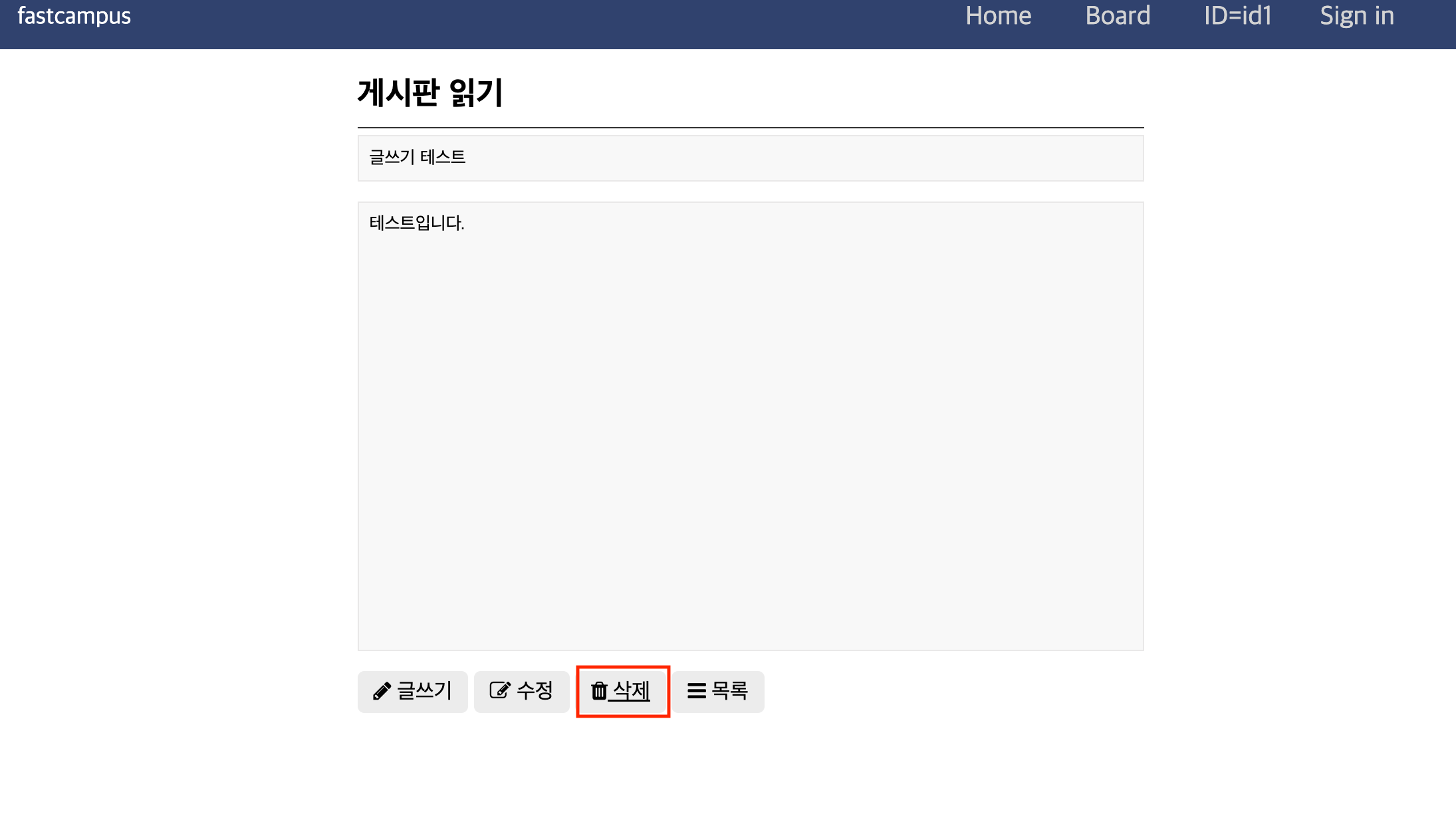This screenshot has height=826, width=1456.
Task: Click the trash can icon for 삭제
Action: coord(599,691)
